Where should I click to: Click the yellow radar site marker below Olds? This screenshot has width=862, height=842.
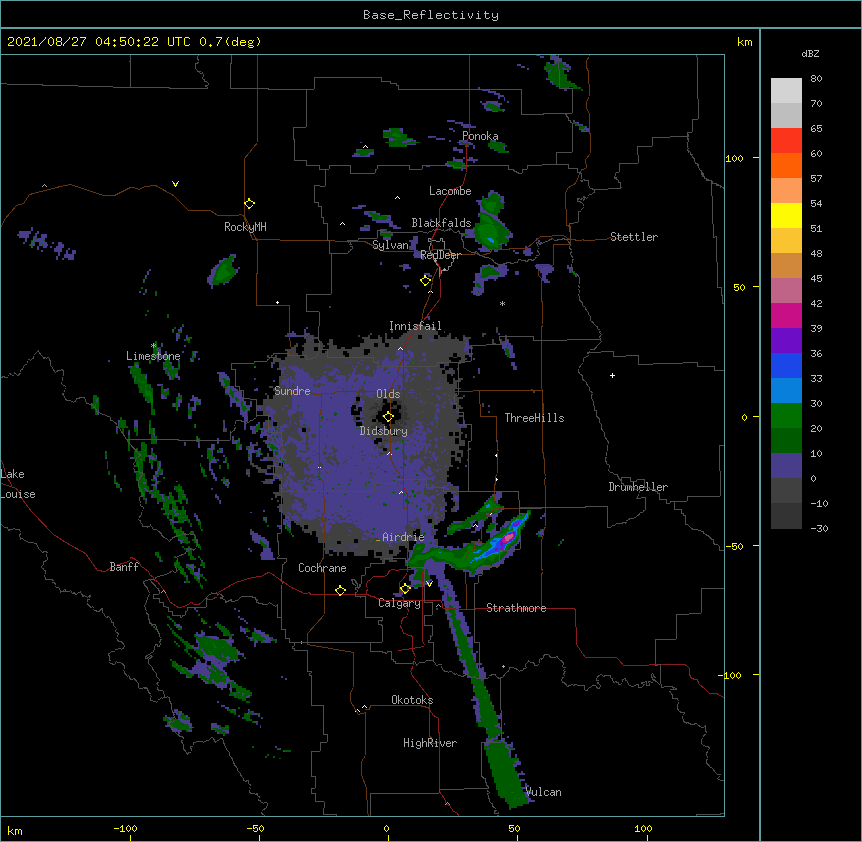(x=388, y=417)
